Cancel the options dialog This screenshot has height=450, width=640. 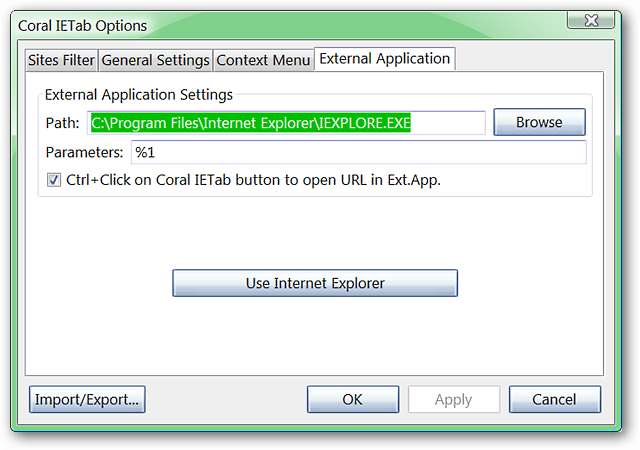point(554,399)
